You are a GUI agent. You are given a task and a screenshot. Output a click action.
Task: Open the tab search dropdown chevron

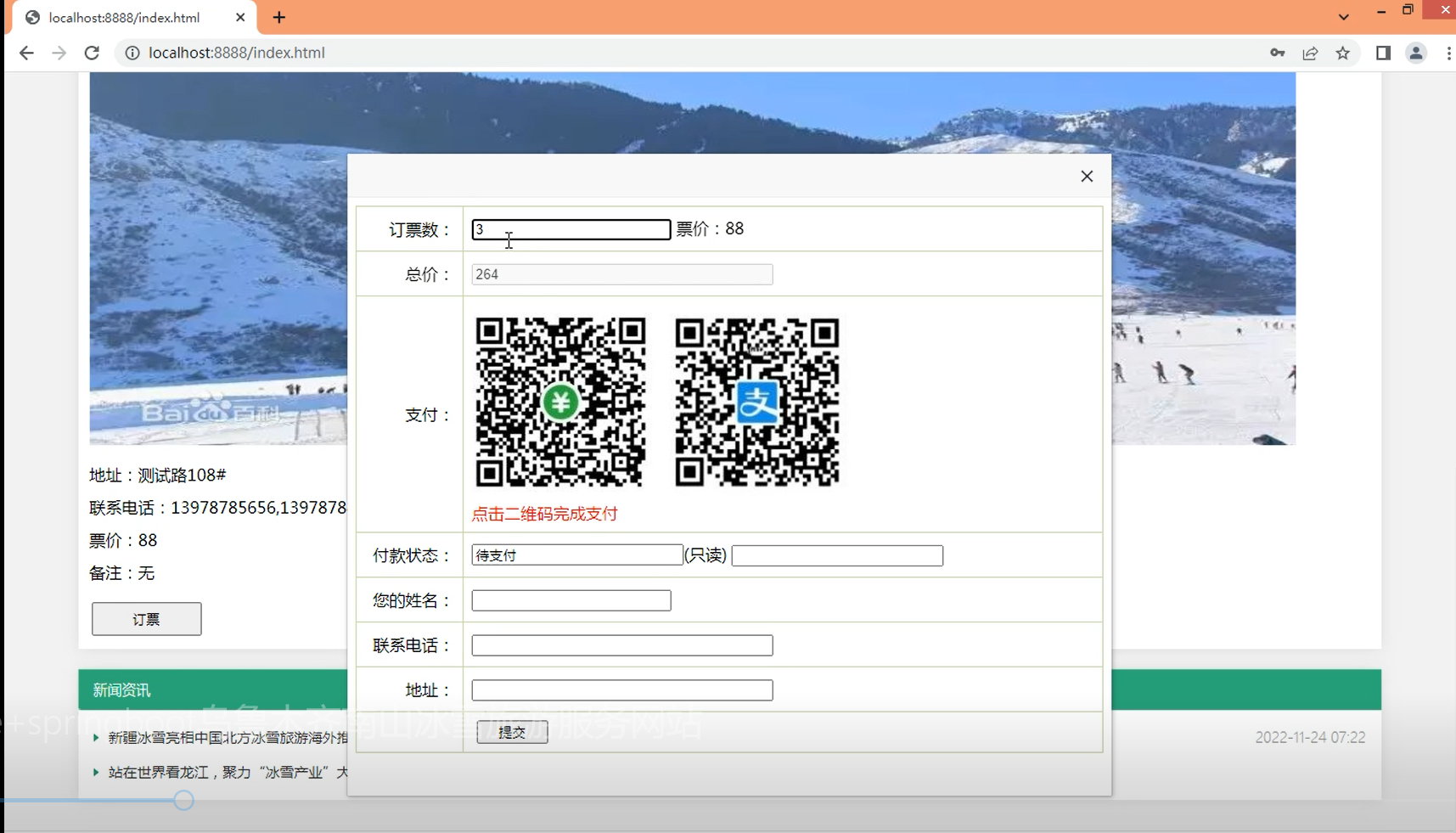(x=1343, y=17)
